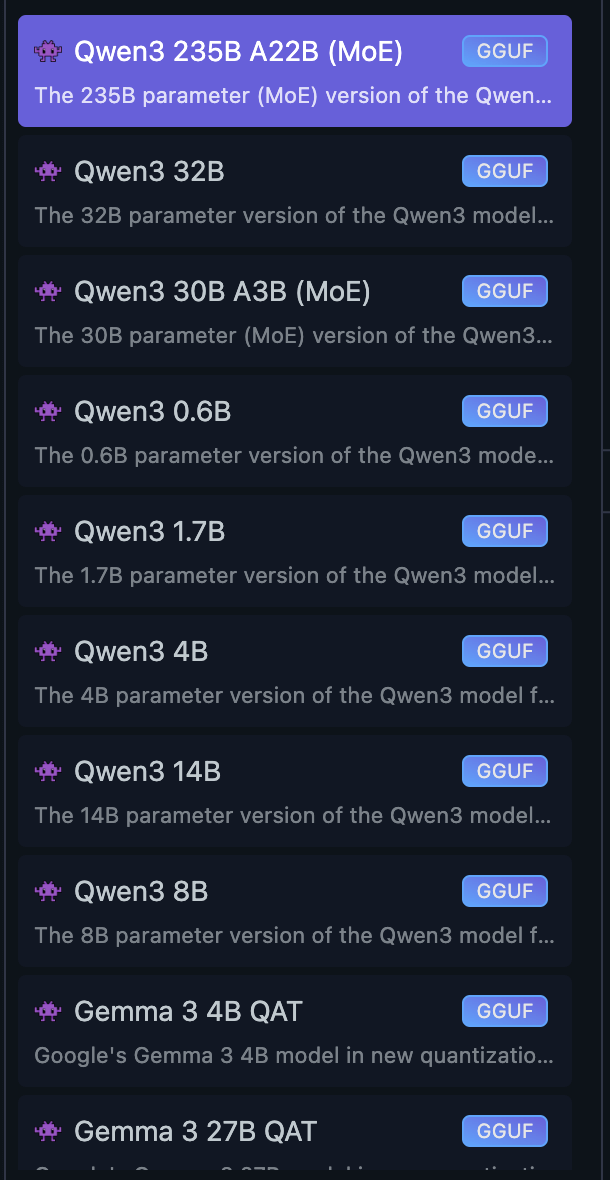Click the GGUF badge on Gemma 3 27B QAT

(x=504, y=1131)
